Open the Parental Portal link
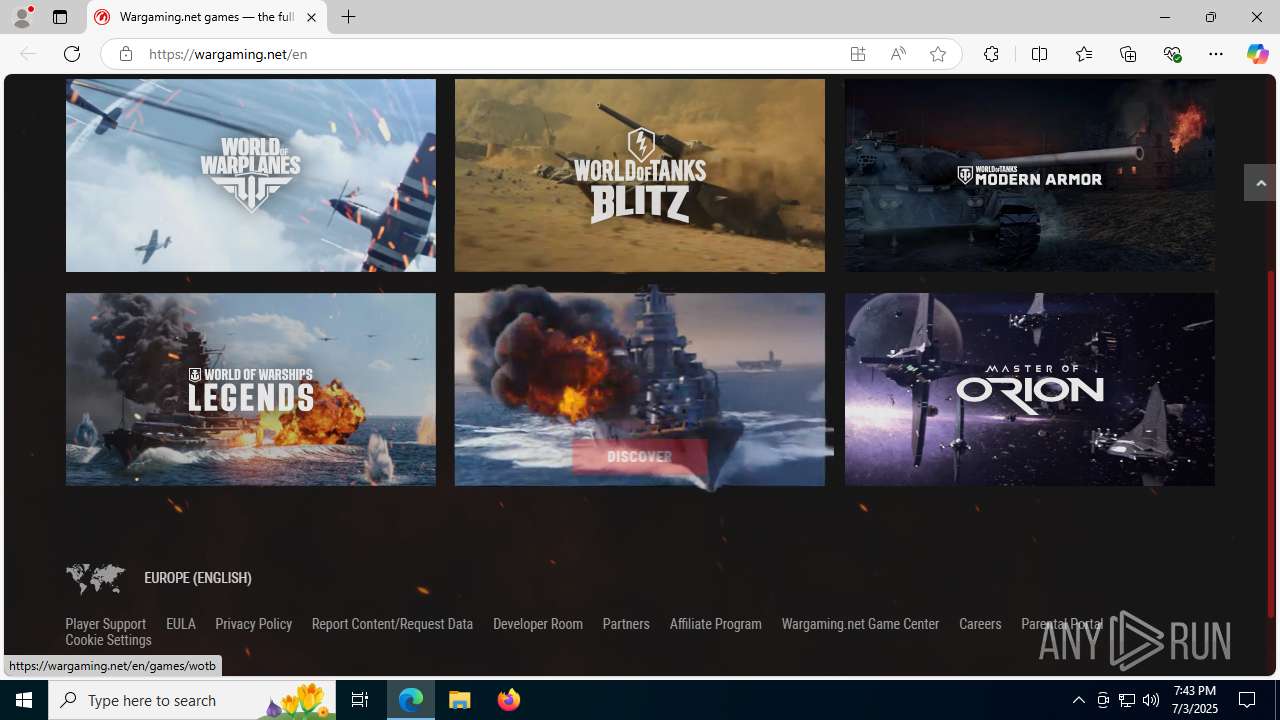The width and height of the screenshot is (1280, 720). 1062,624
